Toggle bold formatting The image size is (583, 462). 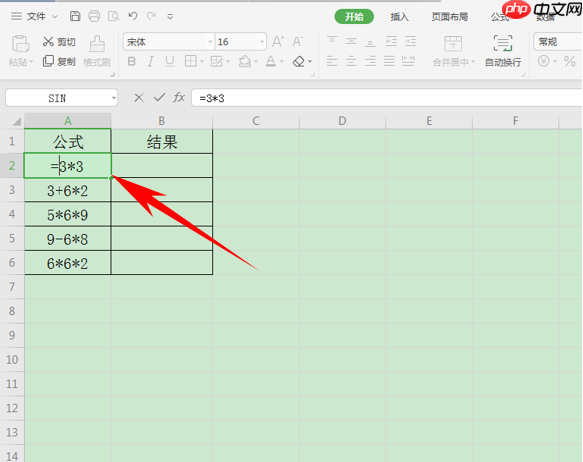point(132,61)
